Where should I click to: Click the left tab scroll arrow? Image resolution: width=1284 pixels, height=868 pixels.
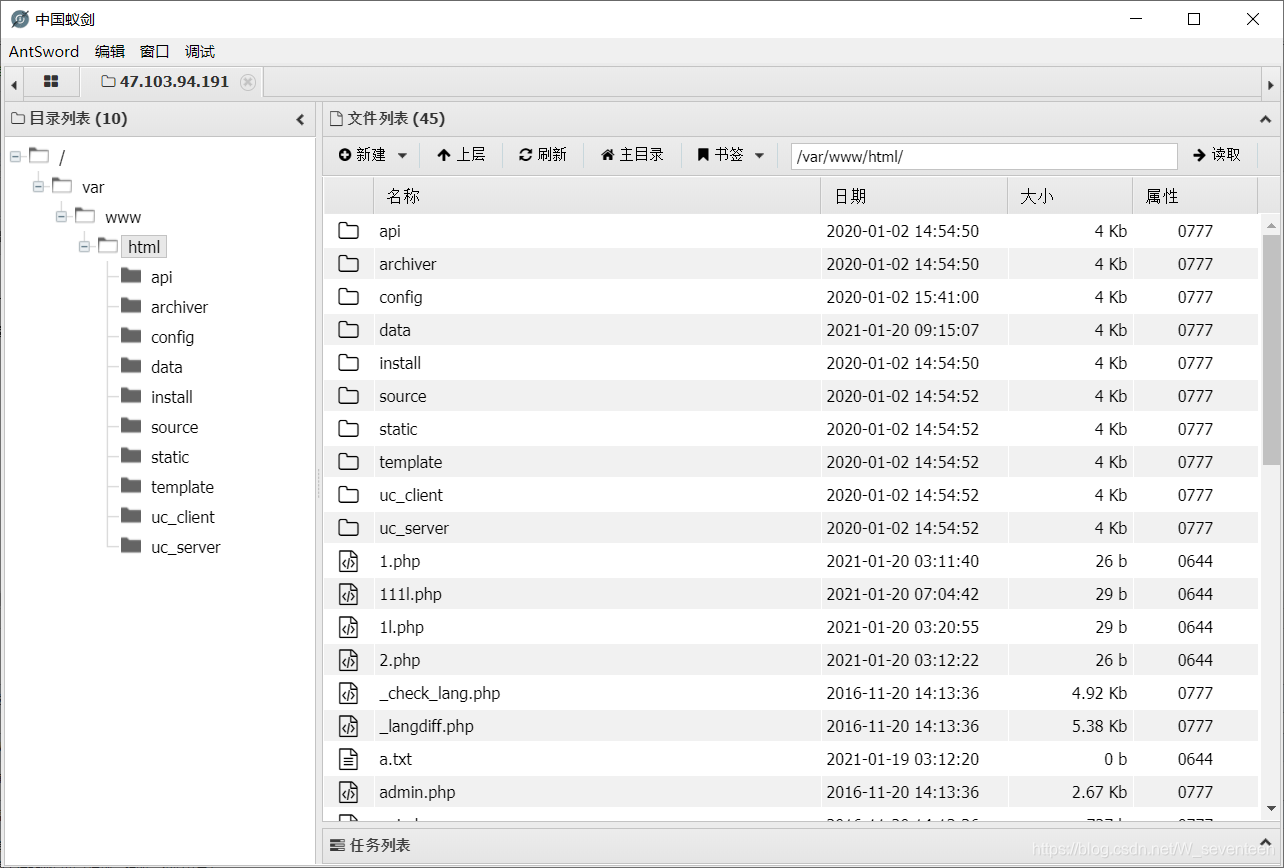pos(14,84)
